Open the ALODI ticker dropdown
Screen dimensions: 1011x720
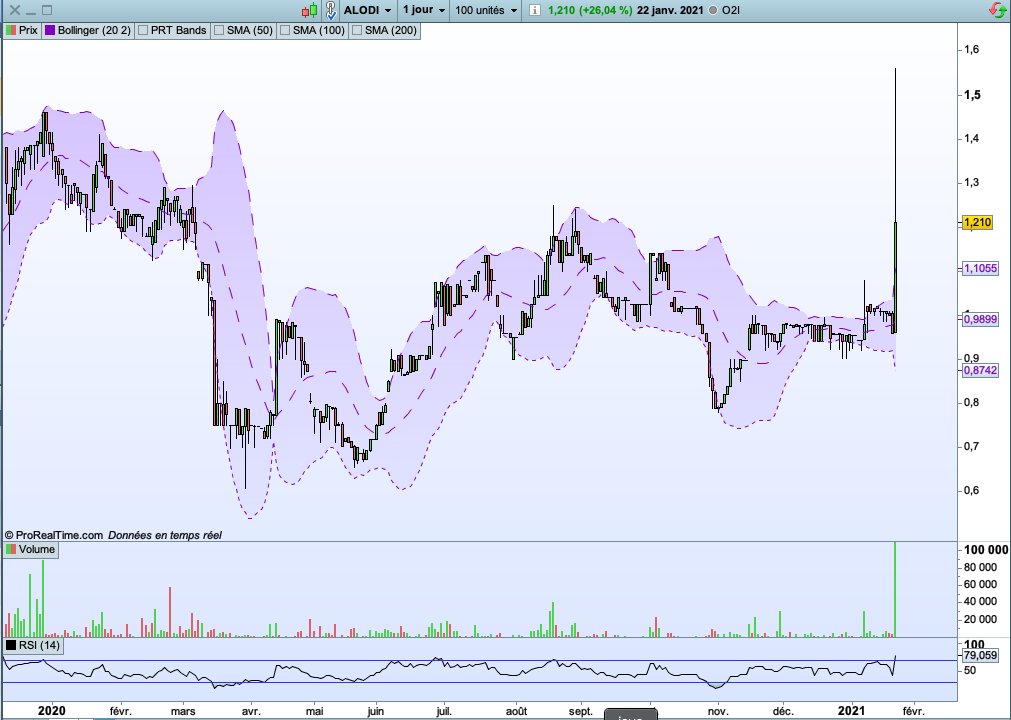pos(368,10)
